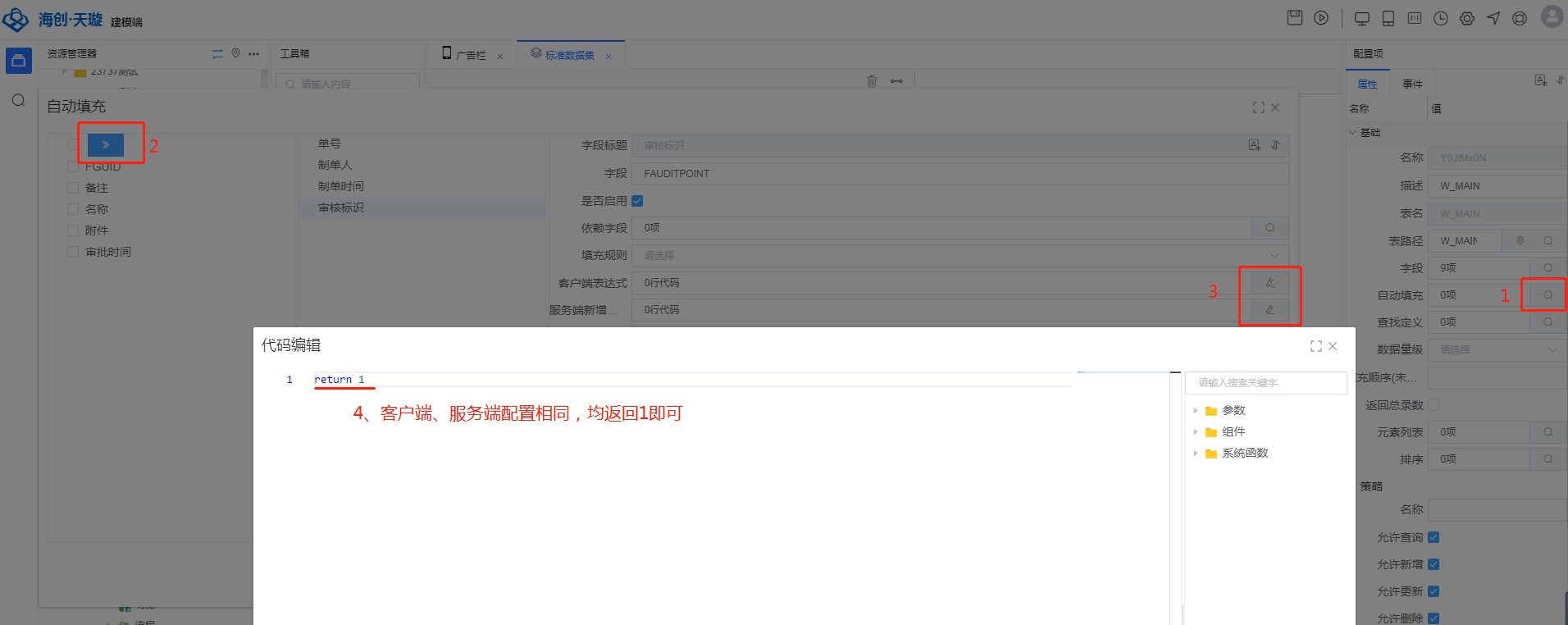Viewport: 1568px width, 625px height.
Task: Open the 填充规则 dropdown
Action: pyautogui.click(x=959, y=256)
